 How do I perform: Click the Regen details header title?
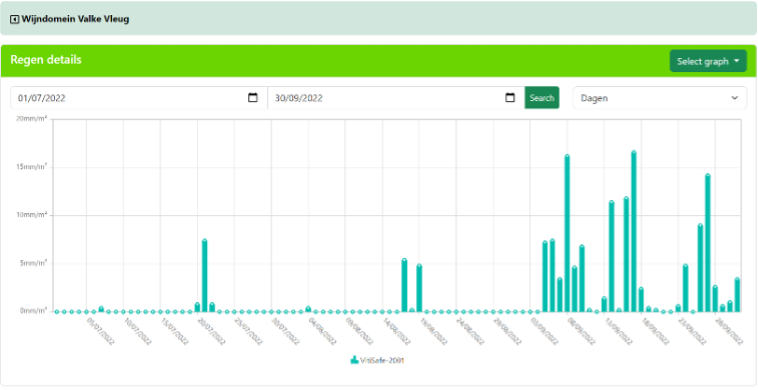tap(46, 60)
